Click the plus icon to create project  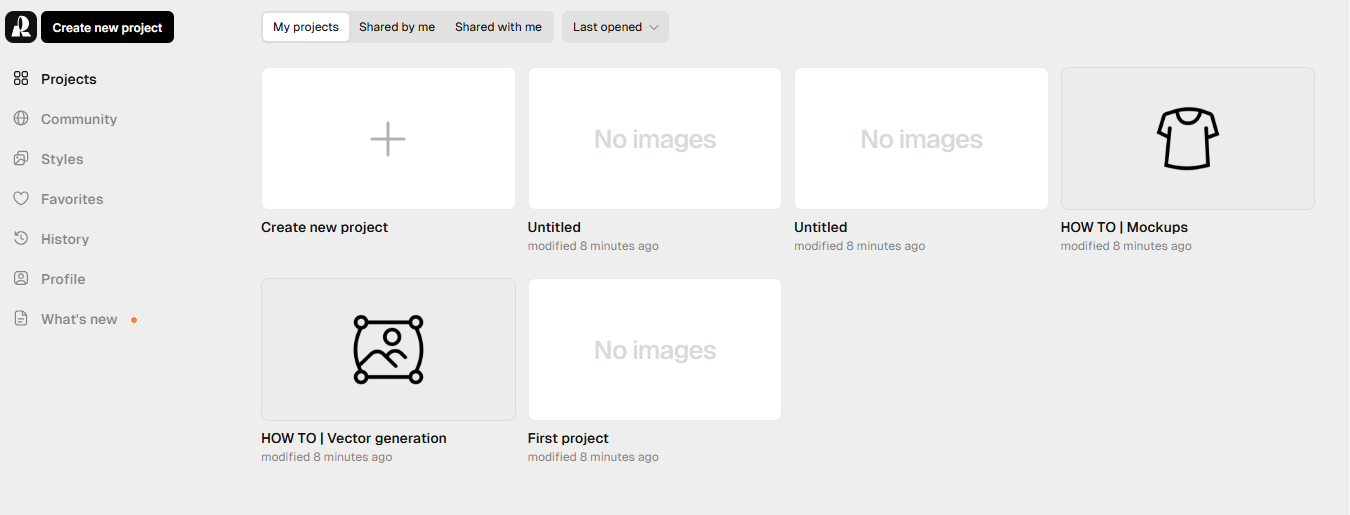click(x=388, y=139)
